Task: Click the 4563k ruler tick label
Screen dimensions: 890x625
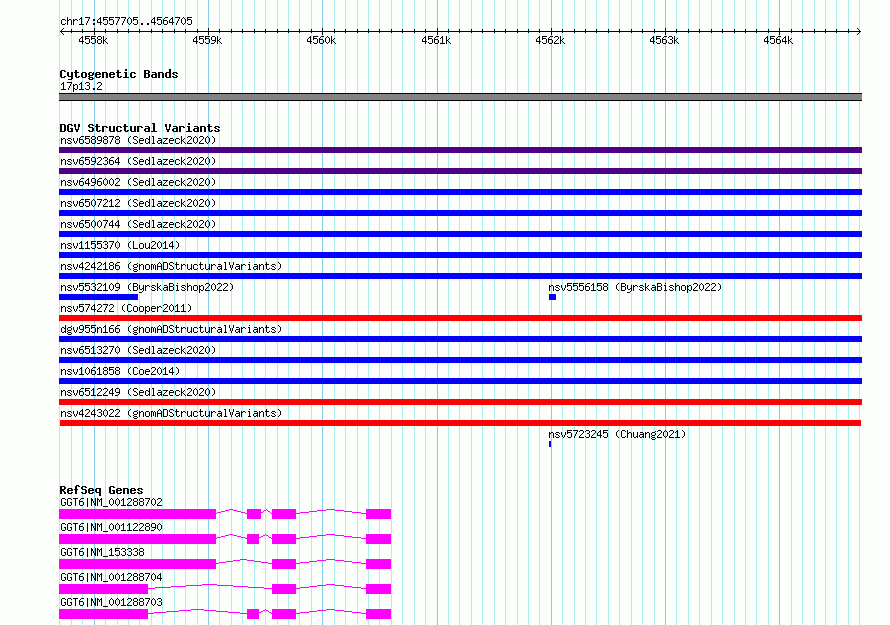Action: click(x=664, y=40)
